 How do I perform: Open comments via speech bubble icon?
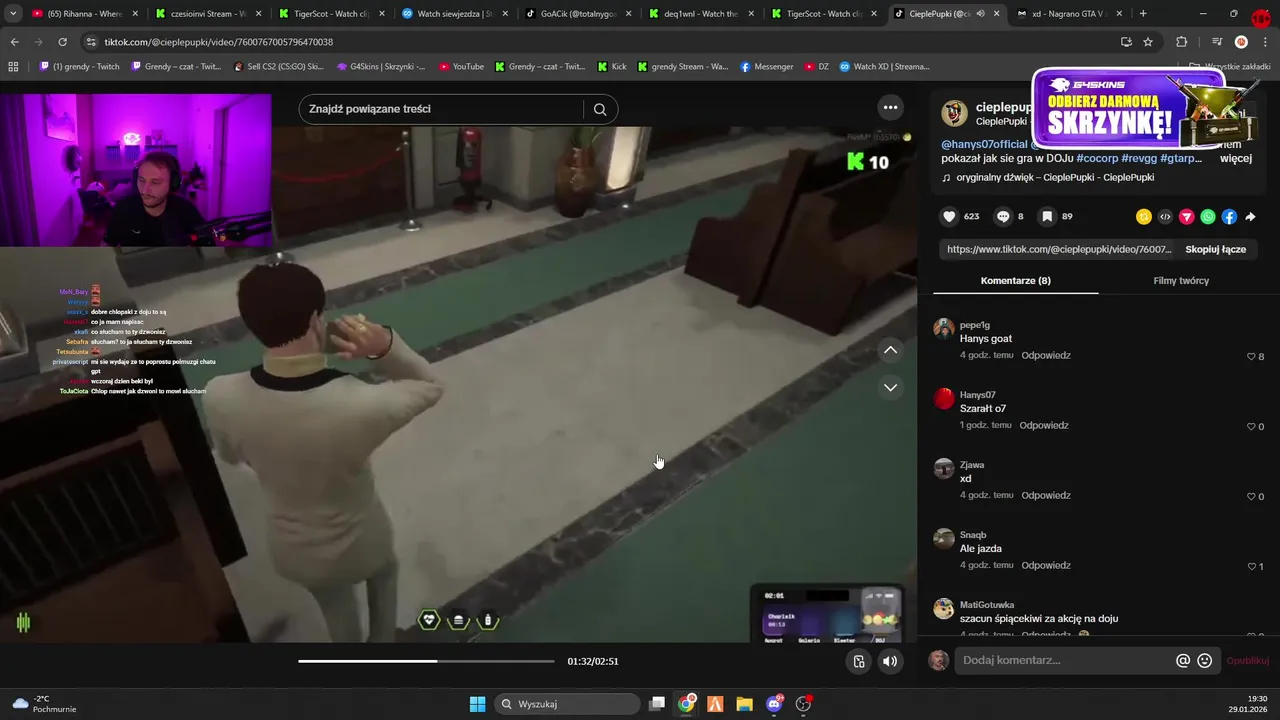click(x=1003, y=217)
